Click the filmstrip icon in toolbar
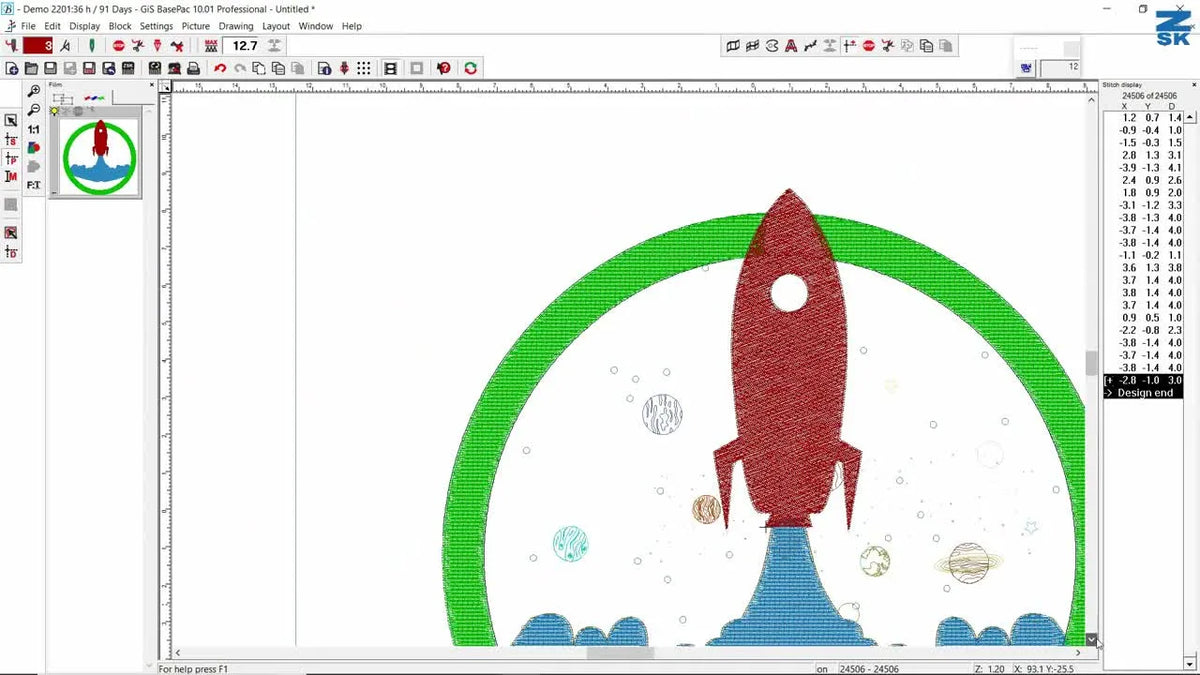Screen dimensions: 1200x675 391,68
